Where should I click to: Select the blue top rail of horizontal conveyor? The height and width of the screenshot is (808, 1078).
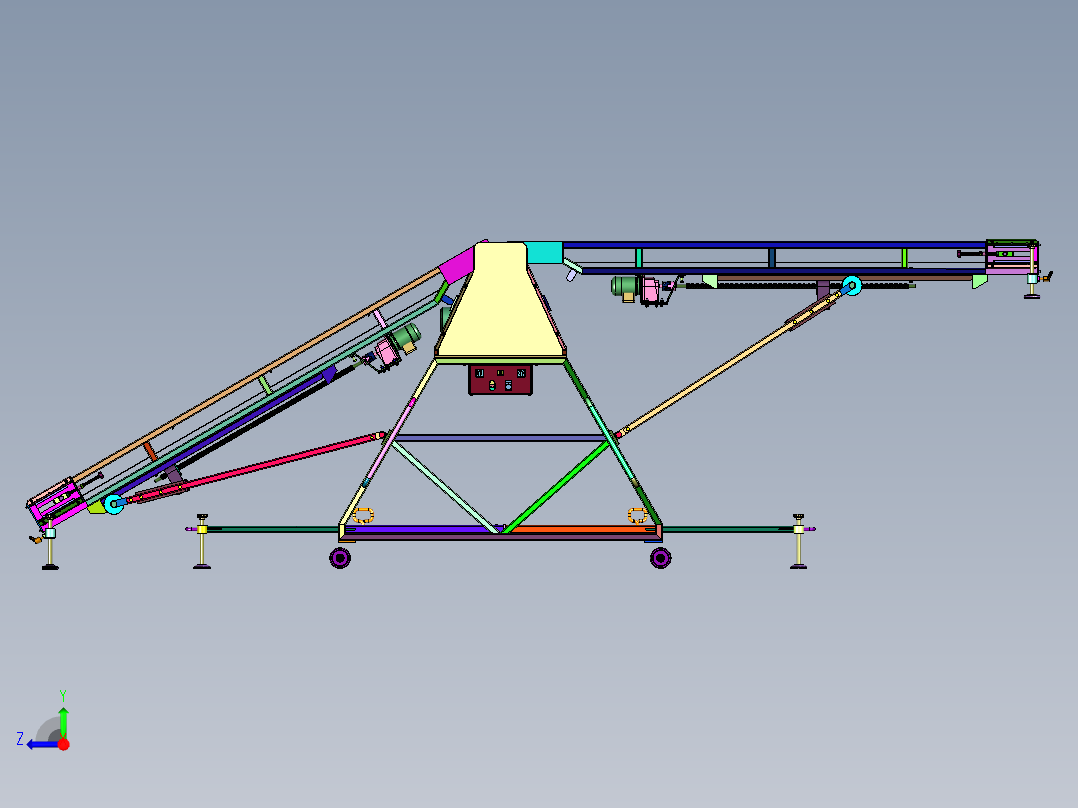(774, 245)
